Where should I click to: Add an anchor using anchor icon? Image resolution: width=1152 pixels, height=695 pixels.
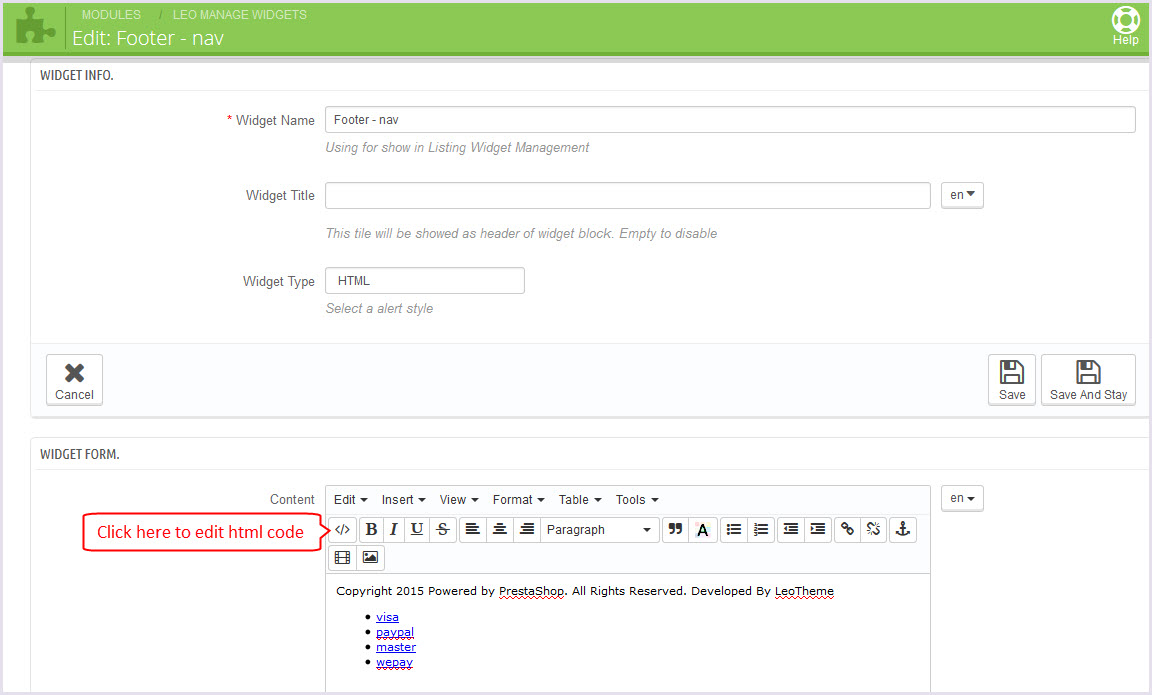pos(902,530)
